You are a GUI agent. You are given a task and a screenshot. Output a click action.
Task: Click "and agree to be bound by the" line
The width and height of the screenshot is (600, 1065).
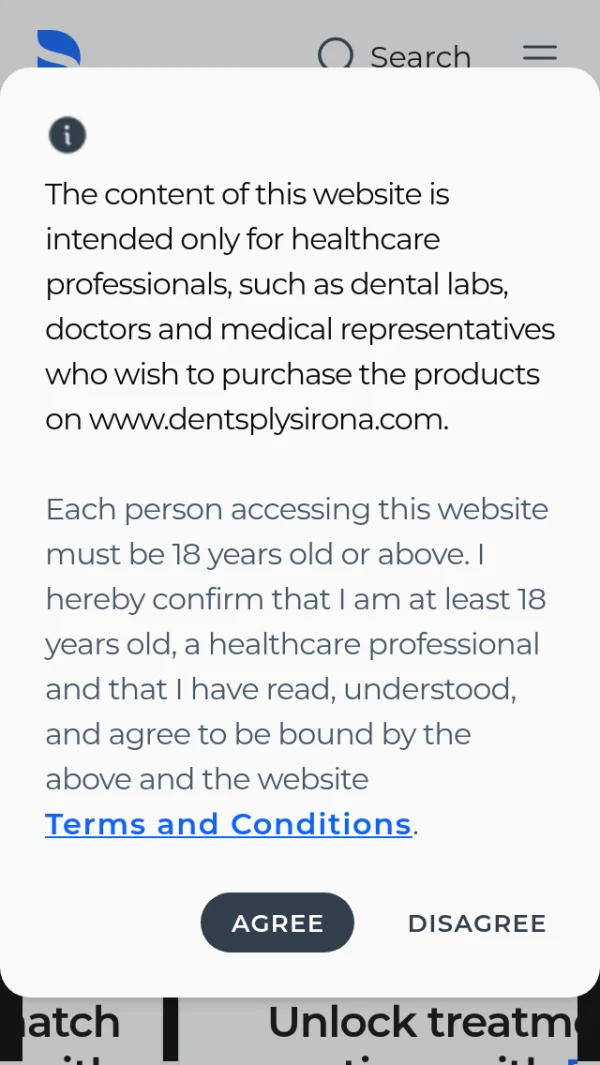click(x=257, y=734)
